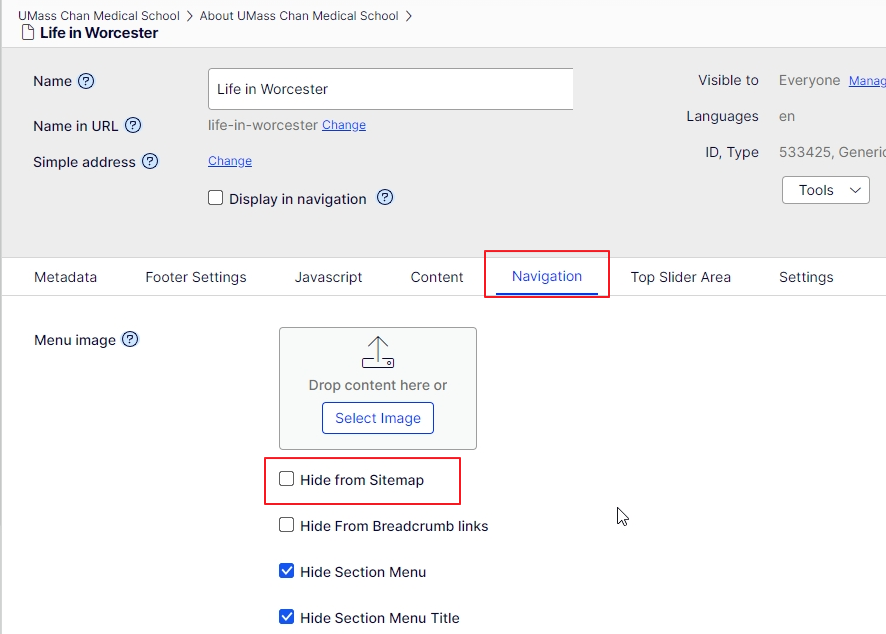The width and height of the screenshot is (886, 634).
Task: Click UMass Chan Medical School breadcrumb
Action: pos(99,16)
